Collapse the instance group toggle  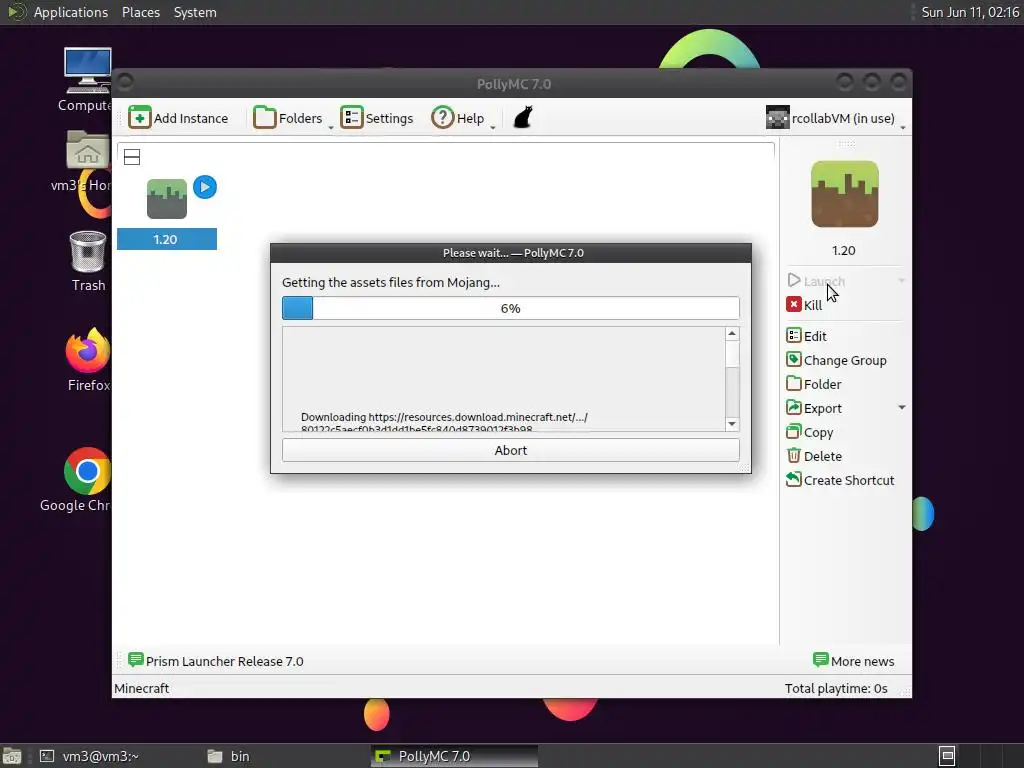point(132,157)
